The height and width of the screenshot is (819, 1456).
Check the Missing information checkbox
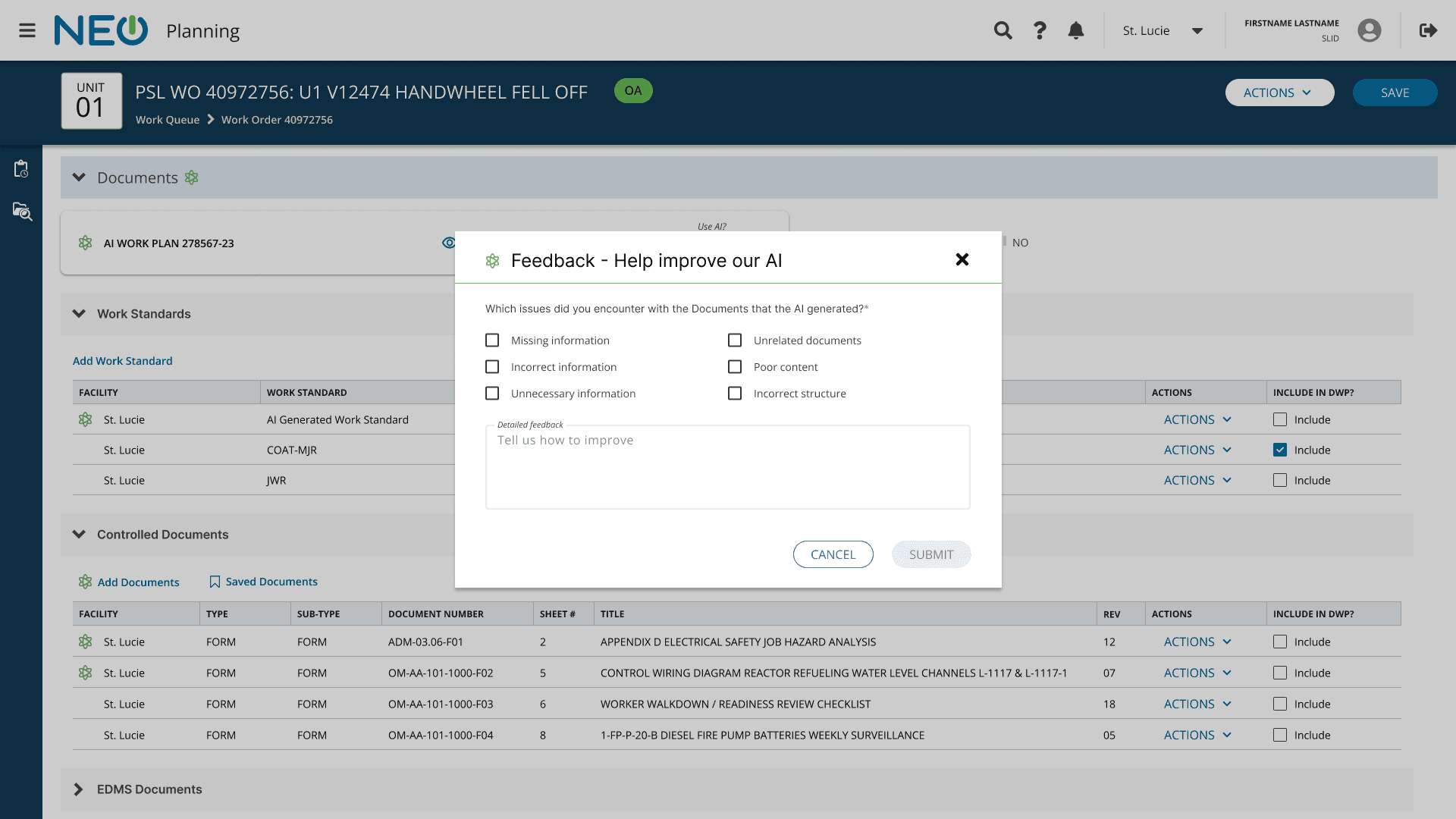pyautogui.click(x=492, y=340)
